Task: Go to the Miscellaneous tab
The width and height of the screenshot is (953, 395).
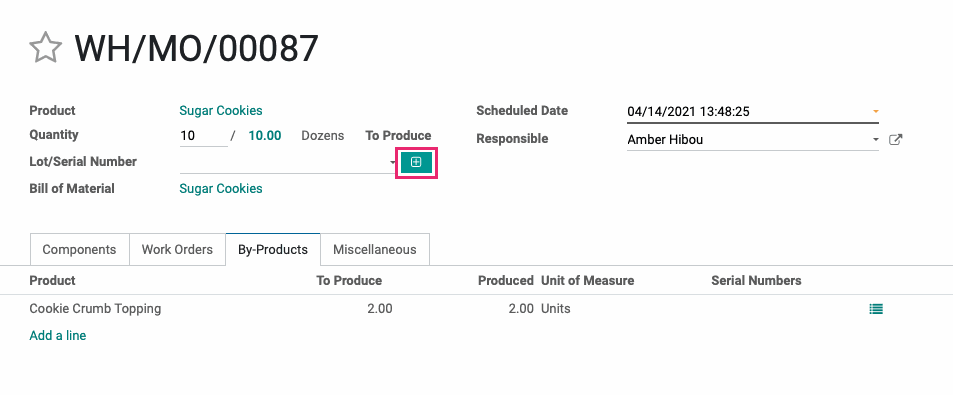Action: (375, 249)
